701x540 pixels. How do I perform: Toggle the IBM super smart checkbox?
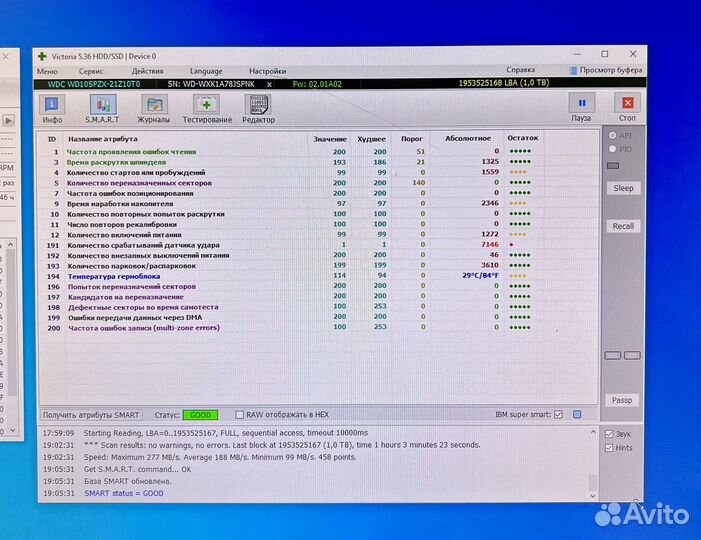click(558, 414)
